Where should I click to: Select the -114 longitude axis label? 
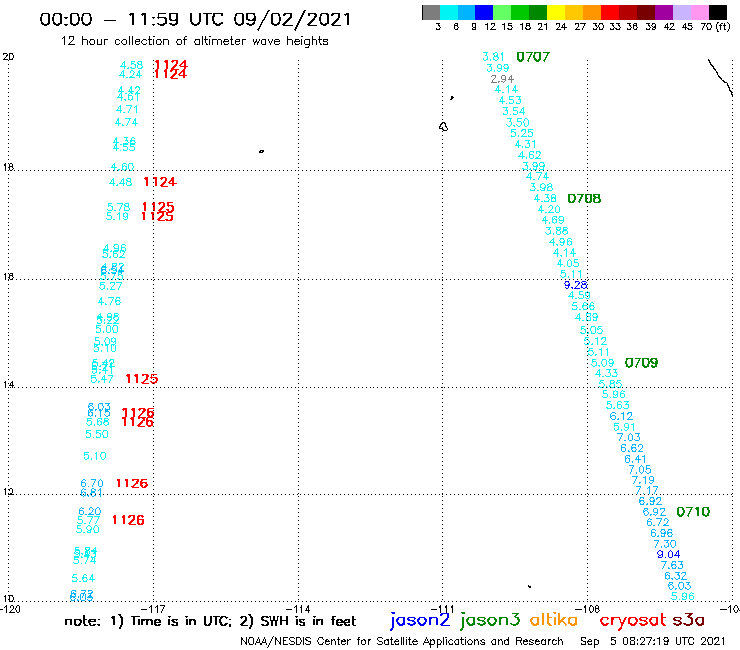(298, 609)
